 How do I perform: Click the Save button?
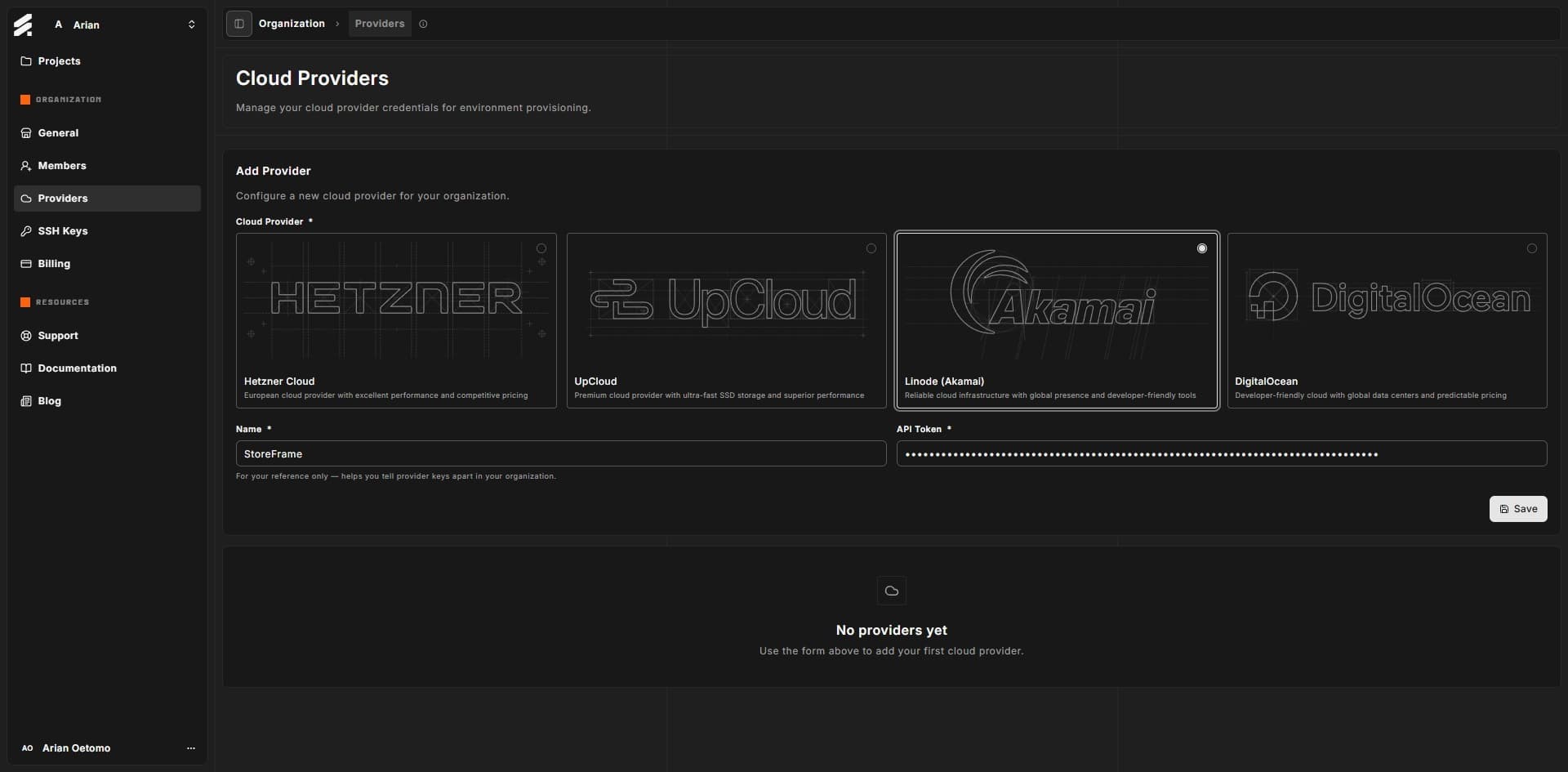tap(1518, 509)
